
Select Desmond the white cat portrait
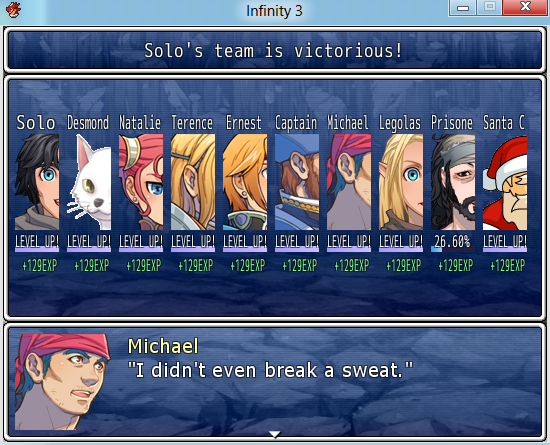[89, 182]
